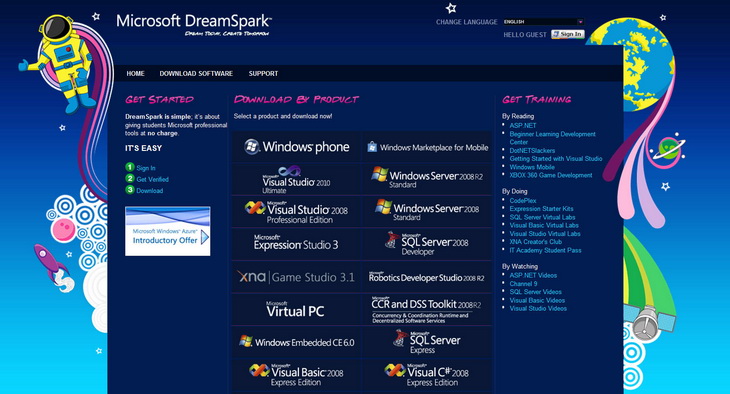Watch Visual Basic Videos link
Screen dimensions: 730x394
(537, 300)
